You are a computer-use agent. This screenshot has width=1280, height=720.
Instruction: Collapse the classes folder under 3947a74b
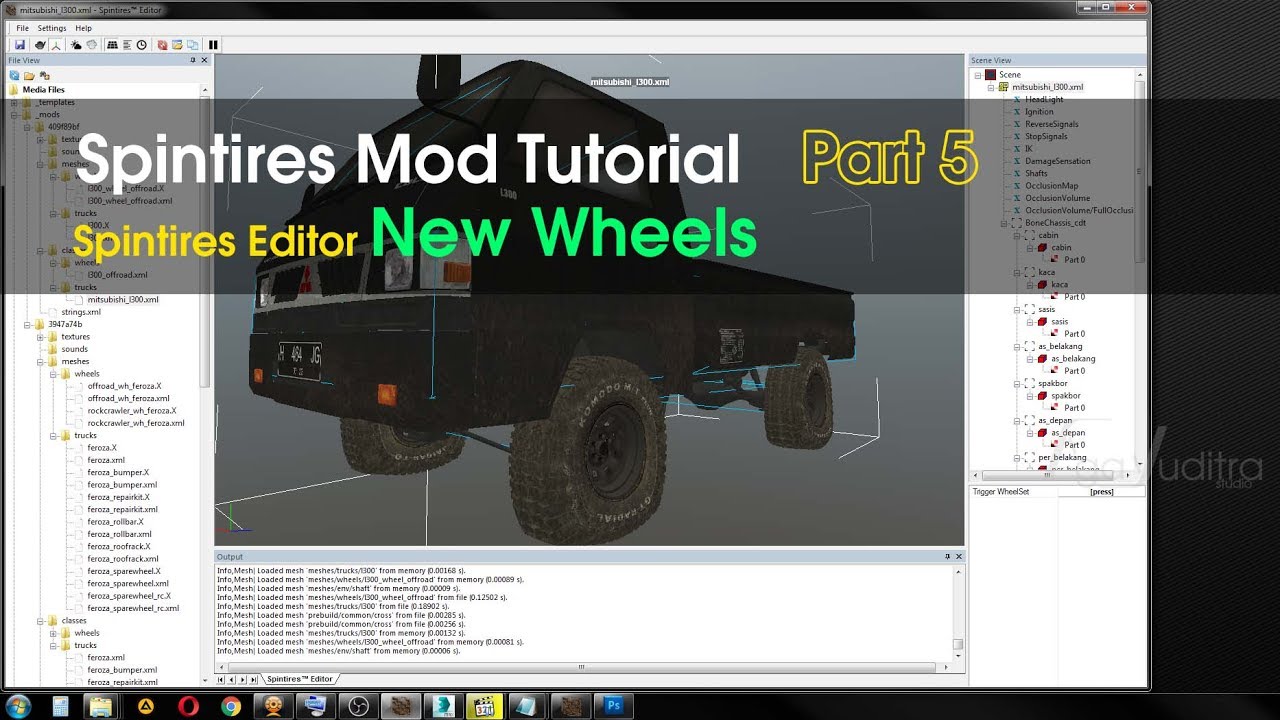pos(40,621)
